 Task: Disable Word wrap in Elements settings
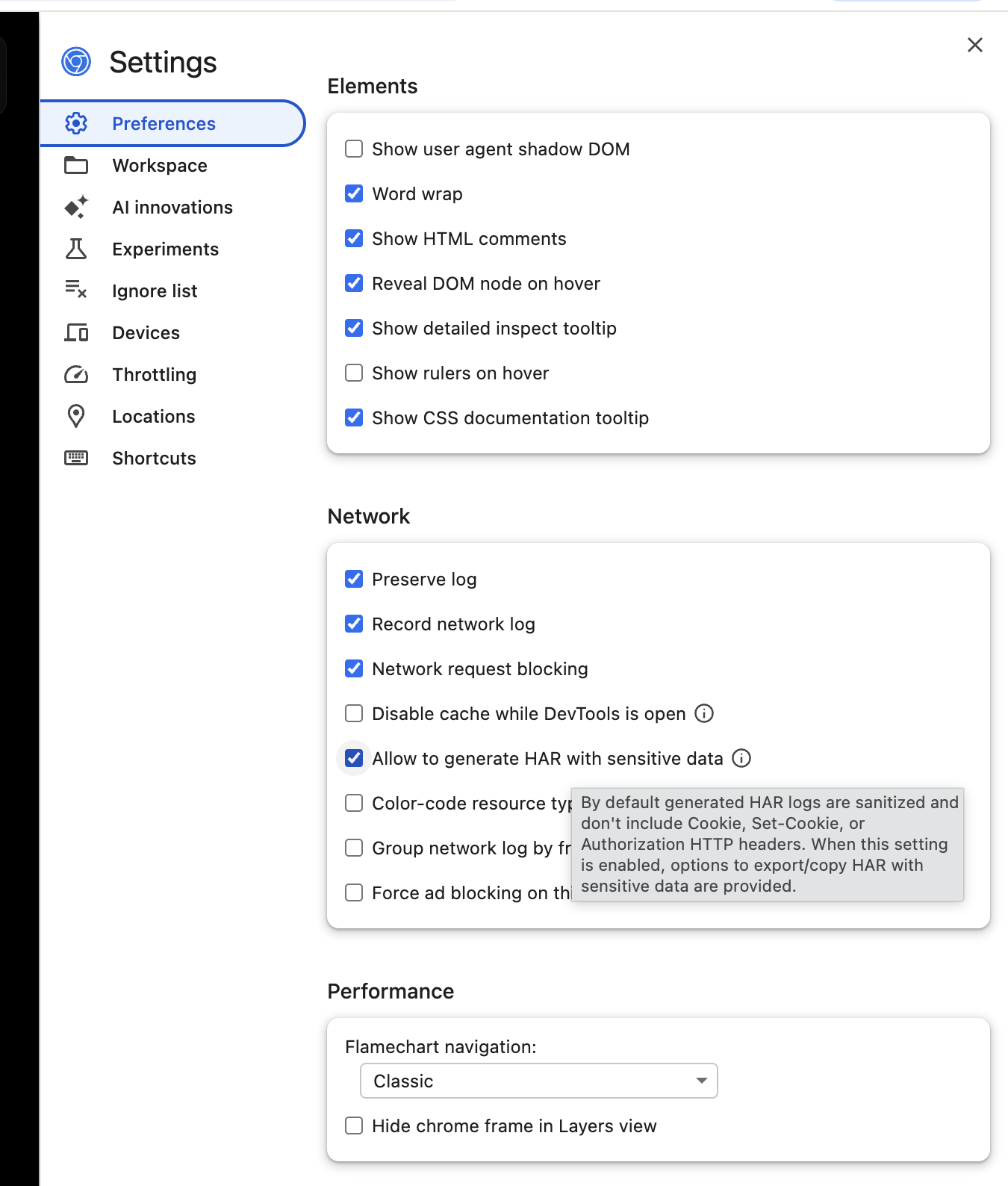pyautogui.click(x=353, y=193)
